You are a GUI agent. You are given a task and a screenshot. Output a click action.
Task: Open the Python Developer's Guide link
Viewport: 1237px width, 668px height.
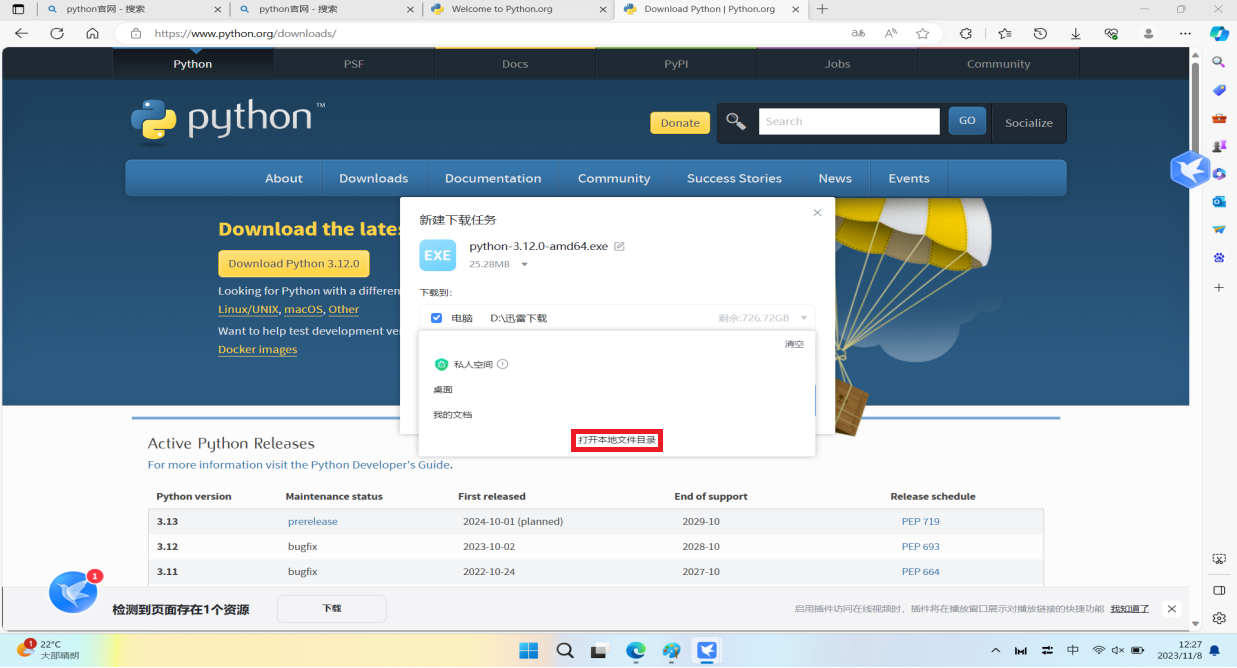(380, 465)
